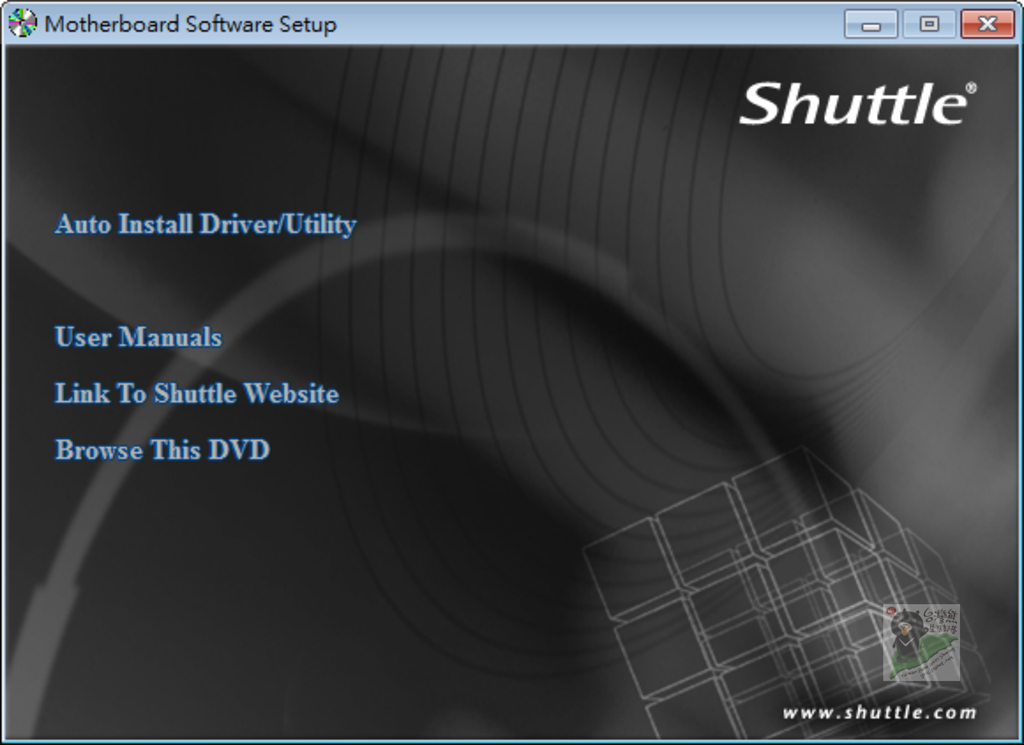The height and width of the screenshot is (745, 1024).
Task: Click the disc icon in title bar
Action: [x=22, y=24]
